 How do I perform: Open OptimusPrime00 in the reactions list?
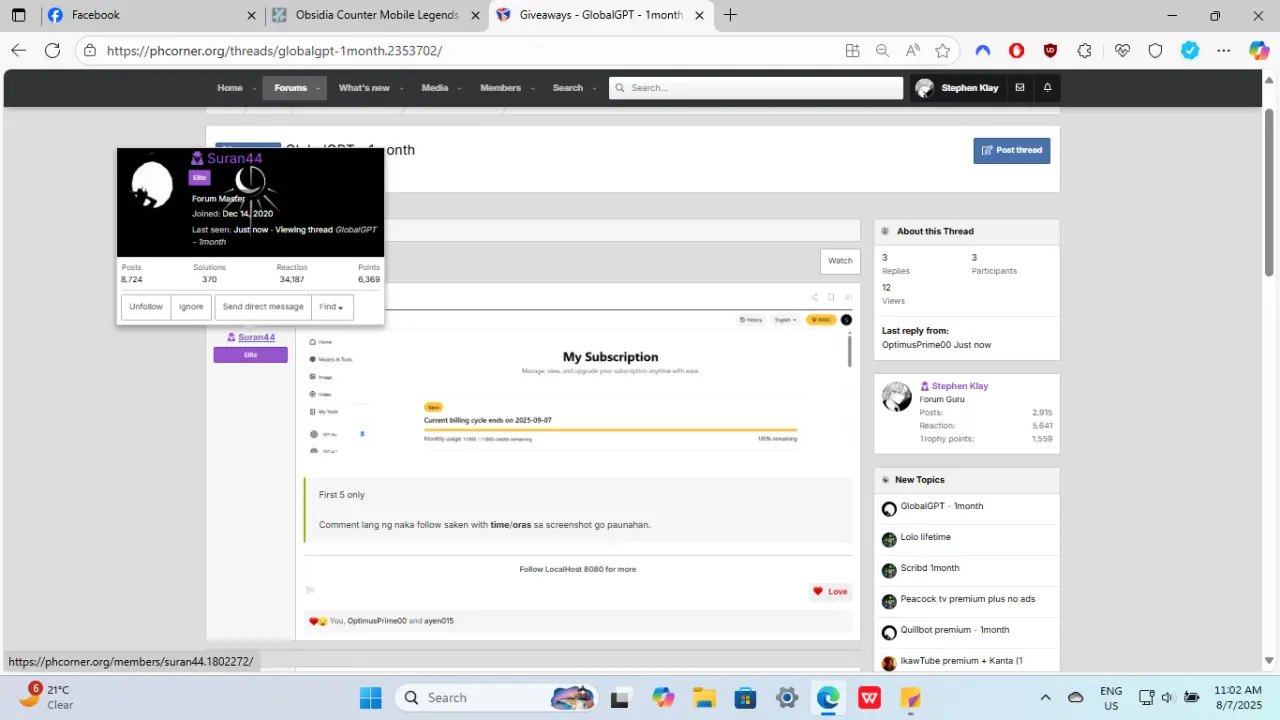pyautogui.click(x=377, y=621)
